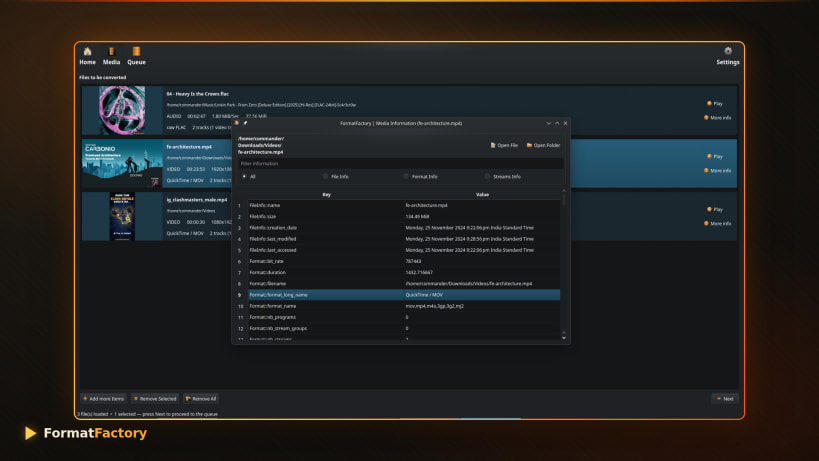
Task: Close the Media Information dialog
Action: tap(565, 123)
